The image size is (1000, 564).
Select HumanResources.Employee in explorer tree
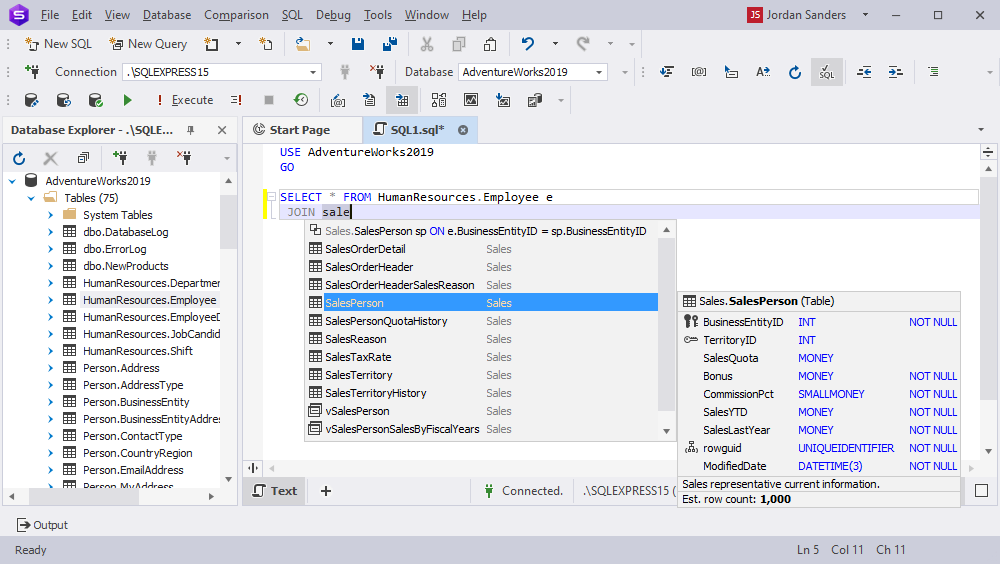(150, 301)
